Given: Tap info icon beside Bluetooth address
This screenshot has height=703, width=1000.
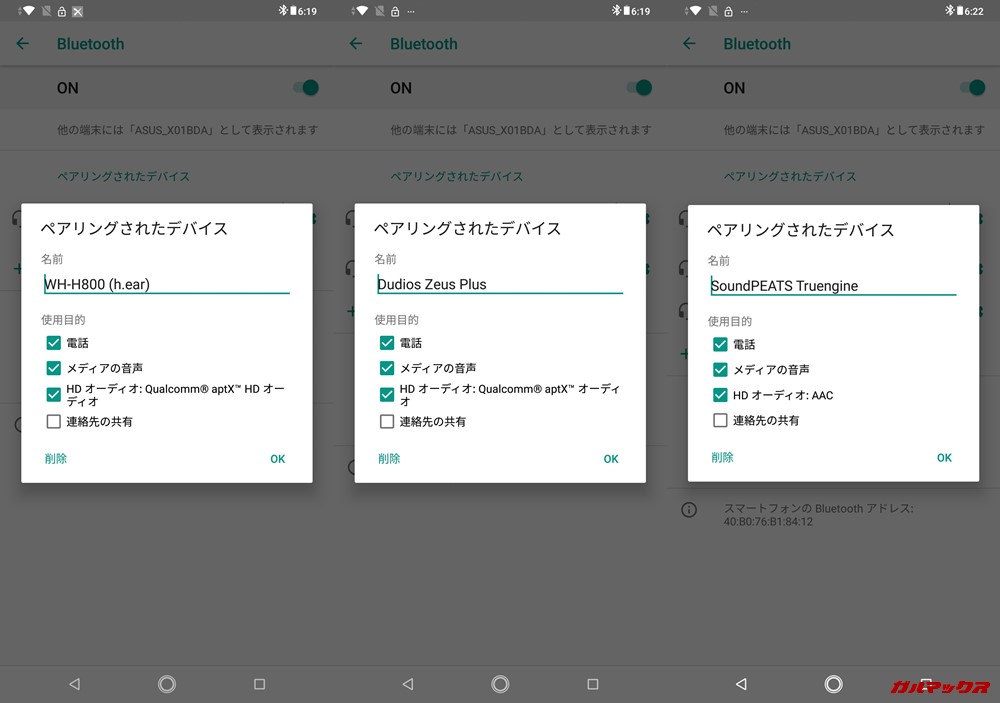Looking at the screenshot, I should tap(689, 510).
